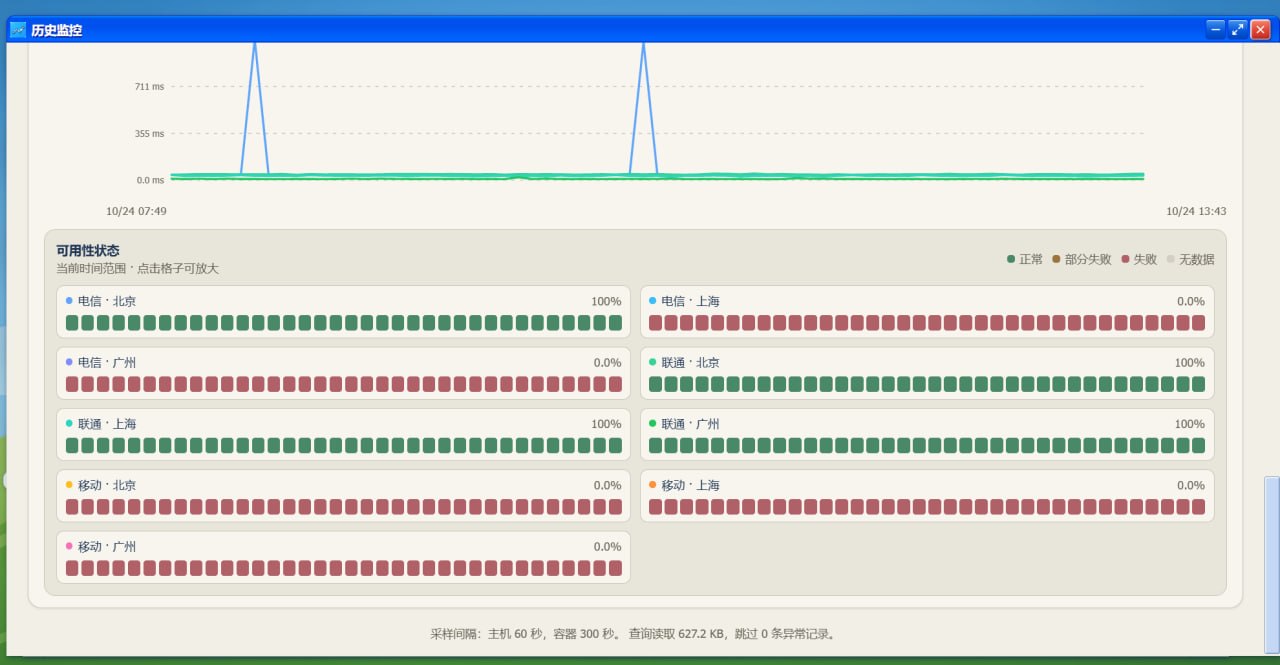Click the 移动·广州 pink dot indicator
Screen dimensions: 1280x665
pyautogui.click(x=69, y=546)
